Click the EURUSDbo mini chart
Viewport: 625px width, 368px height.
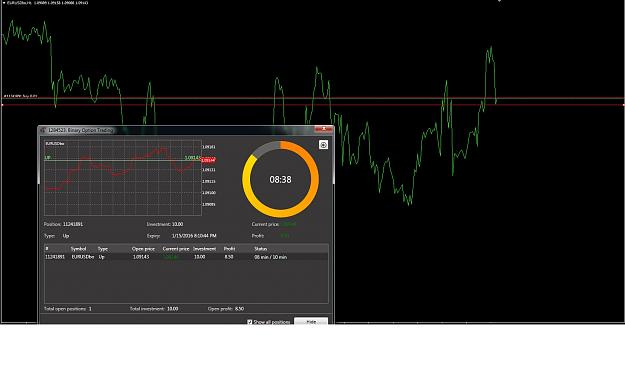pyautogui.click(x=123, y=178)
